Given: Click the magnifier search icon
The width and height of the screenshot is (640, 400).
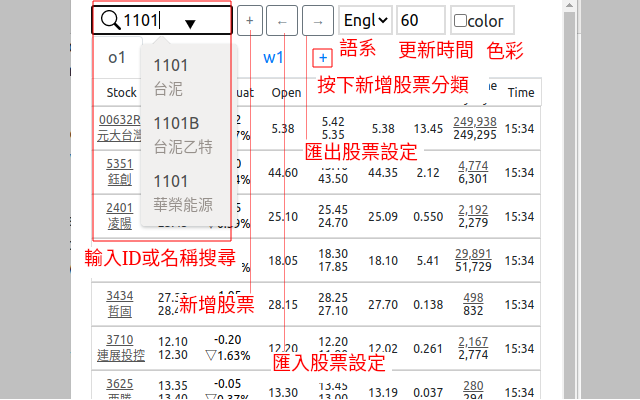Looking at the screenshot, I should pyautogui.click(x=110, y=20).
